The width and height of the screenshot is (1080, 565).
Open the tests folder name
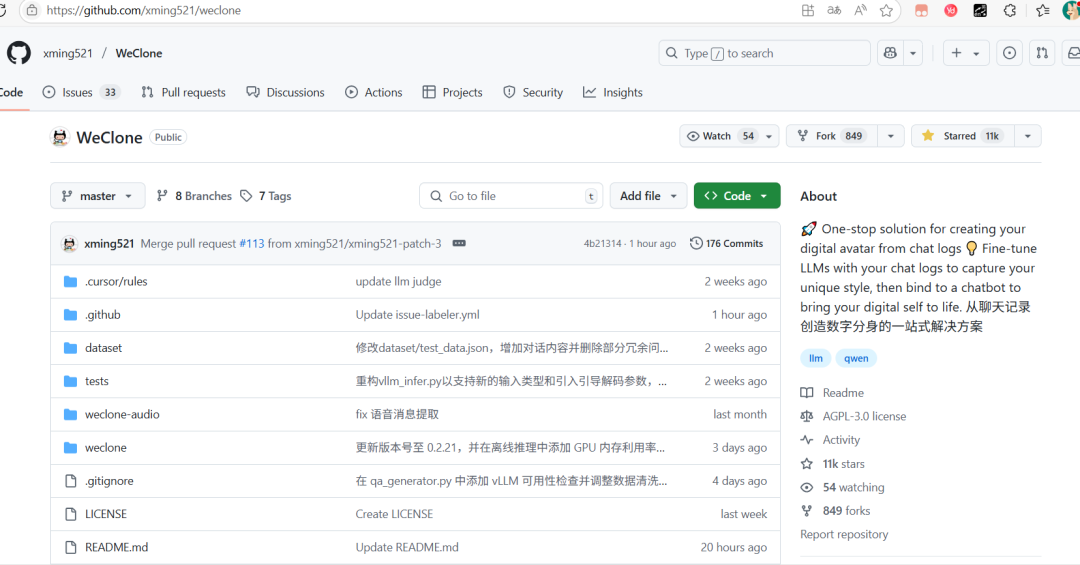tap(96, 381)
